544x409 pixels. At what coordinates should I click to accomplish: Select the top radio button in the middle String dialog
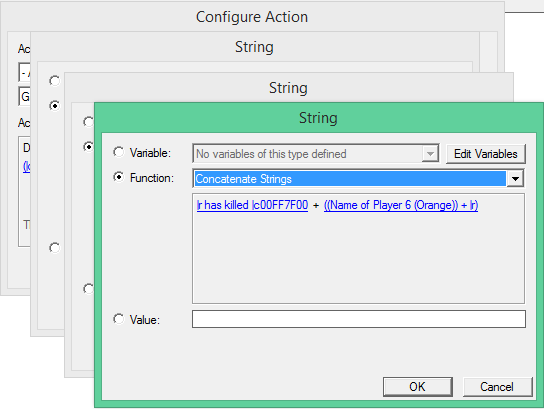pos(88,122)
